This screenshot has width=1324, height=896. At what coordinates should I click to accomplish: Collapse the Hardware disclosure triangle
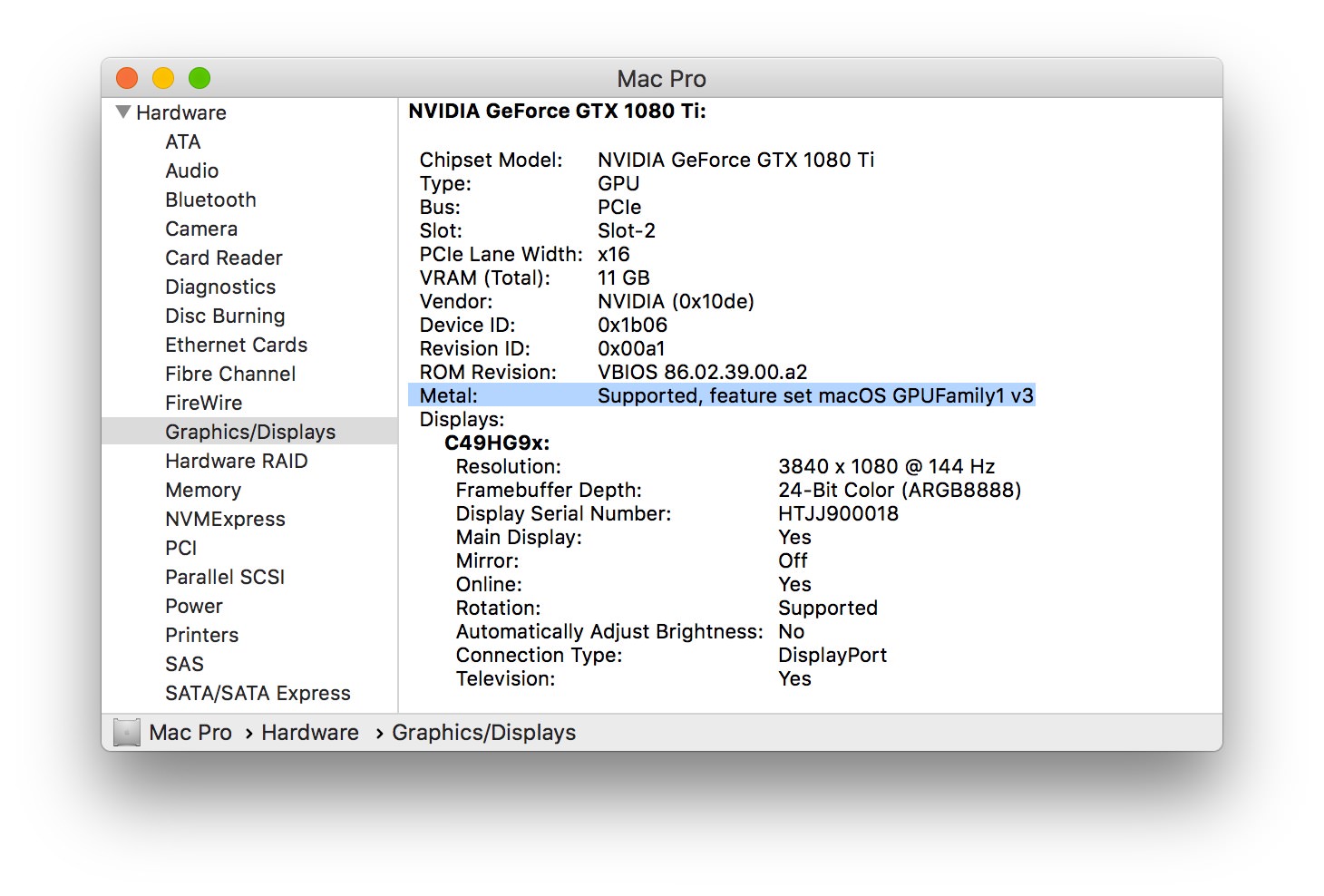click(123, 112)
